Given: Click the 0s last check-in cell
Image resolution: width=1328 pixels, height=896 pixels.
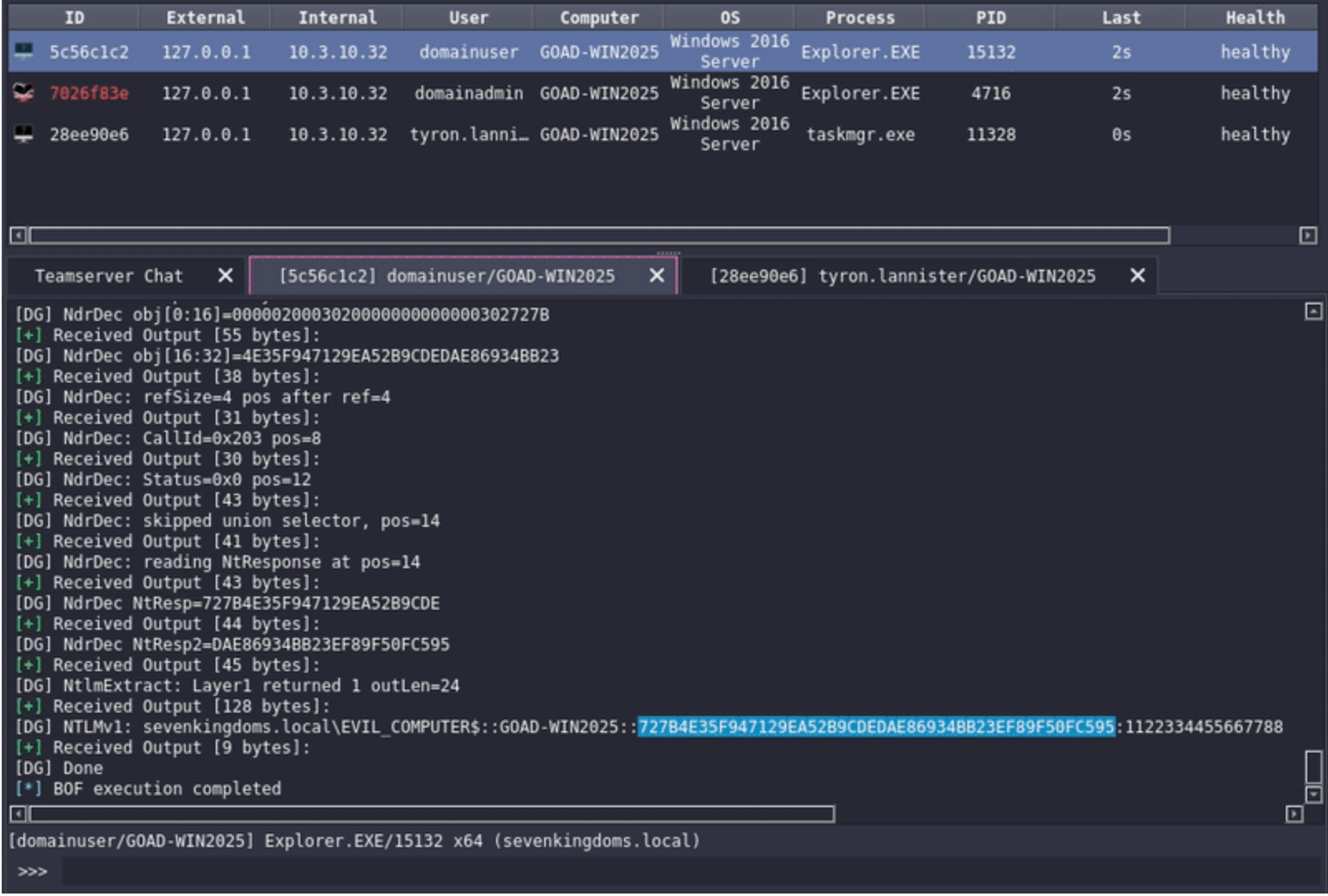Looking at the screenshot, I should click(x=1121, y=134).
